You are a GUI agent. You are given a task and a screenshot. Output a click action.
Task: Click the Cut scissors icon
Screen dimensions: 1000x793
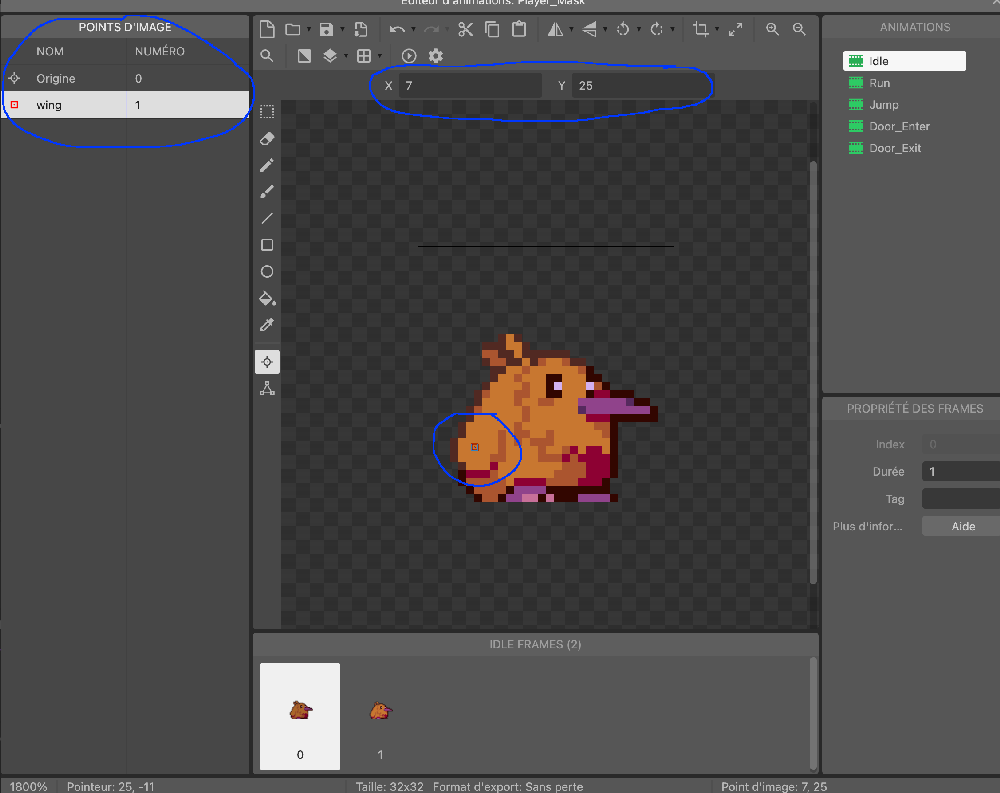tap(465, 30)
